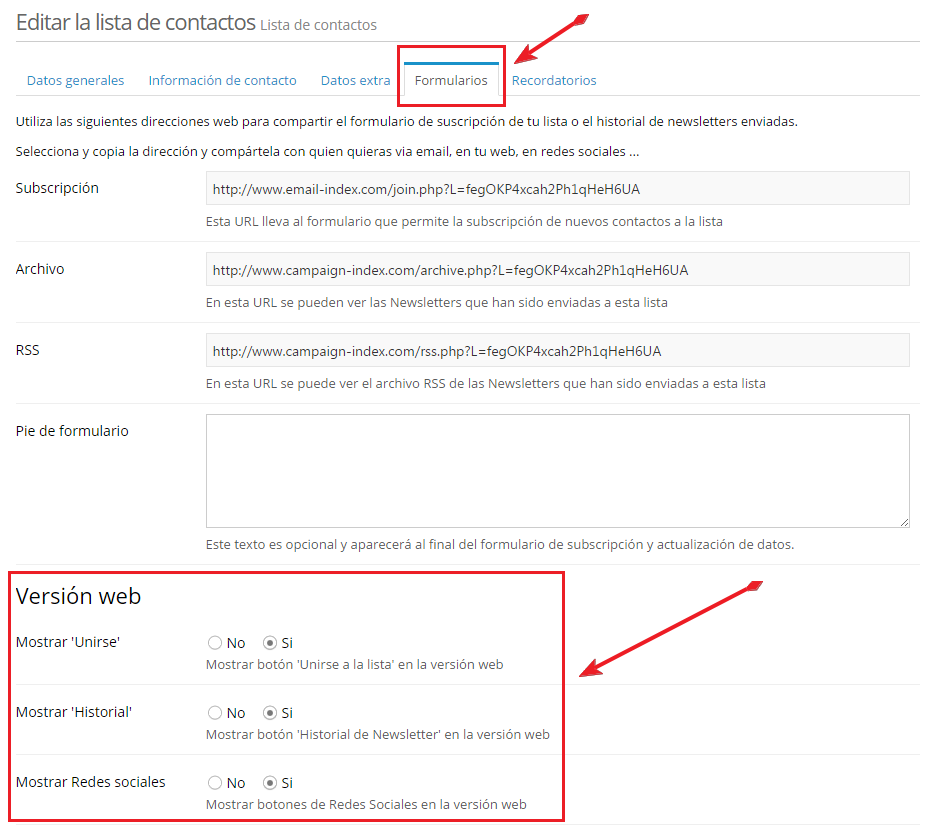Click the 'Subscripción' label
This screenshot has height=828, width=929.
[57, 188]
